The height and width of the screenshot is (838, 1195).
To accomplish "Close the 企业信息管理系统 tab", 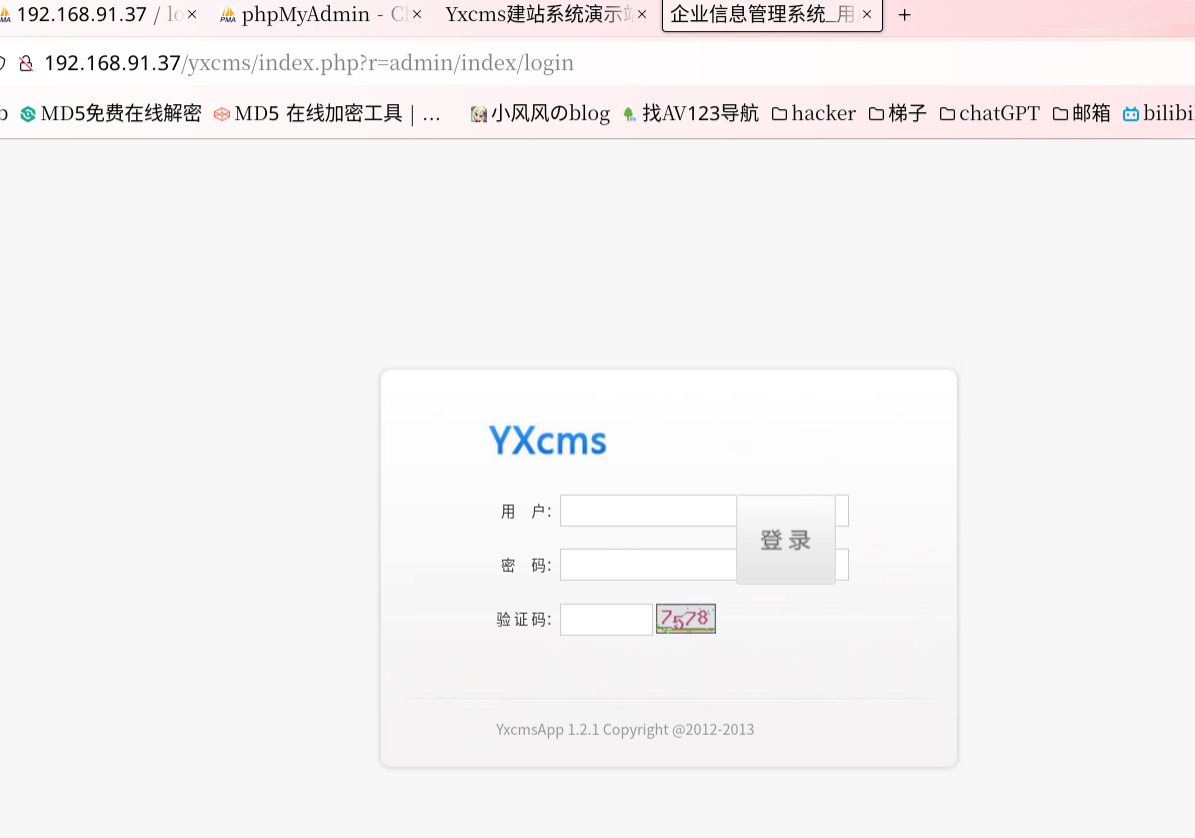I will (867, 14).
